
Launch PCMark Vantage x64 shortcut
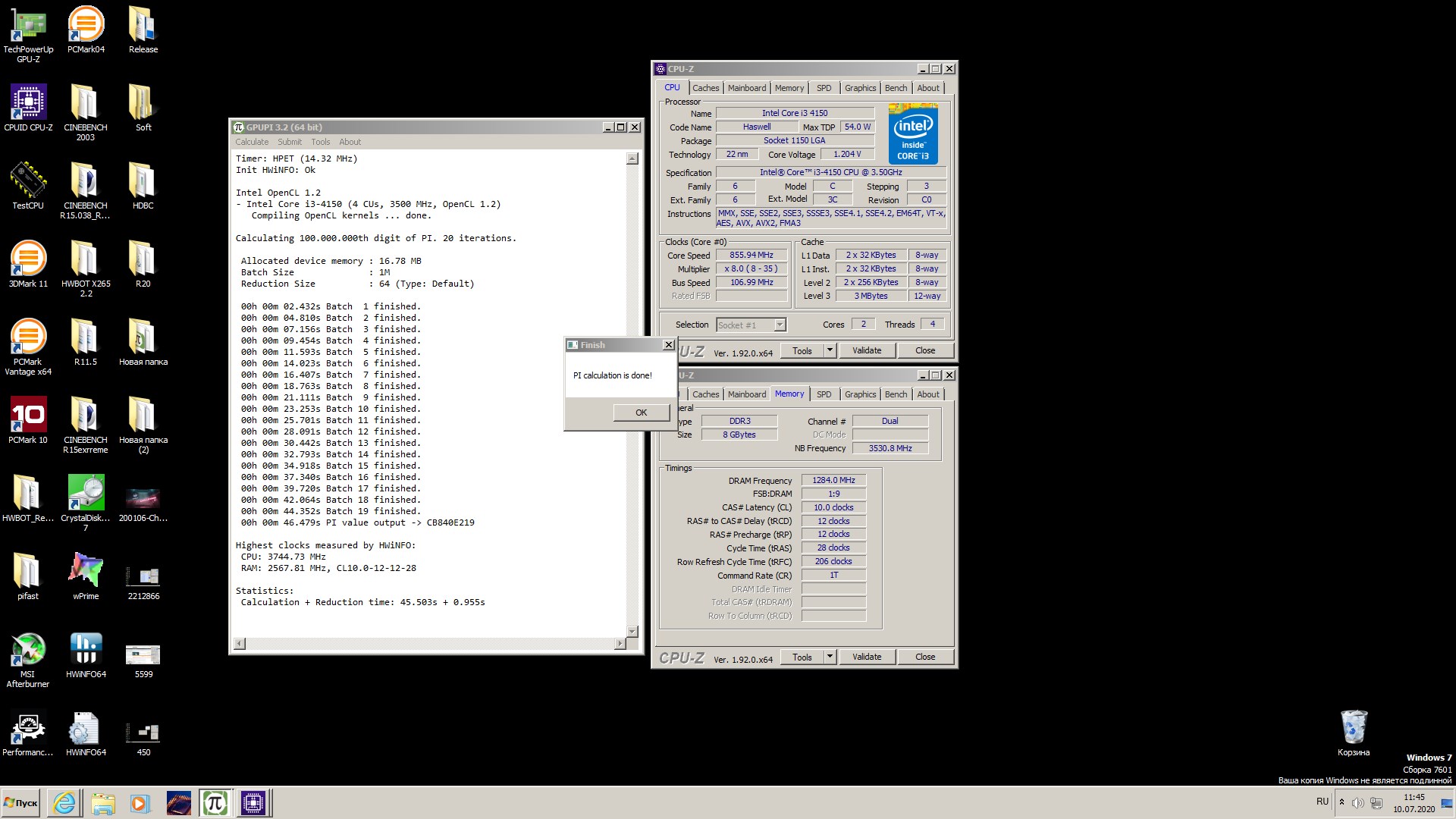28,346
